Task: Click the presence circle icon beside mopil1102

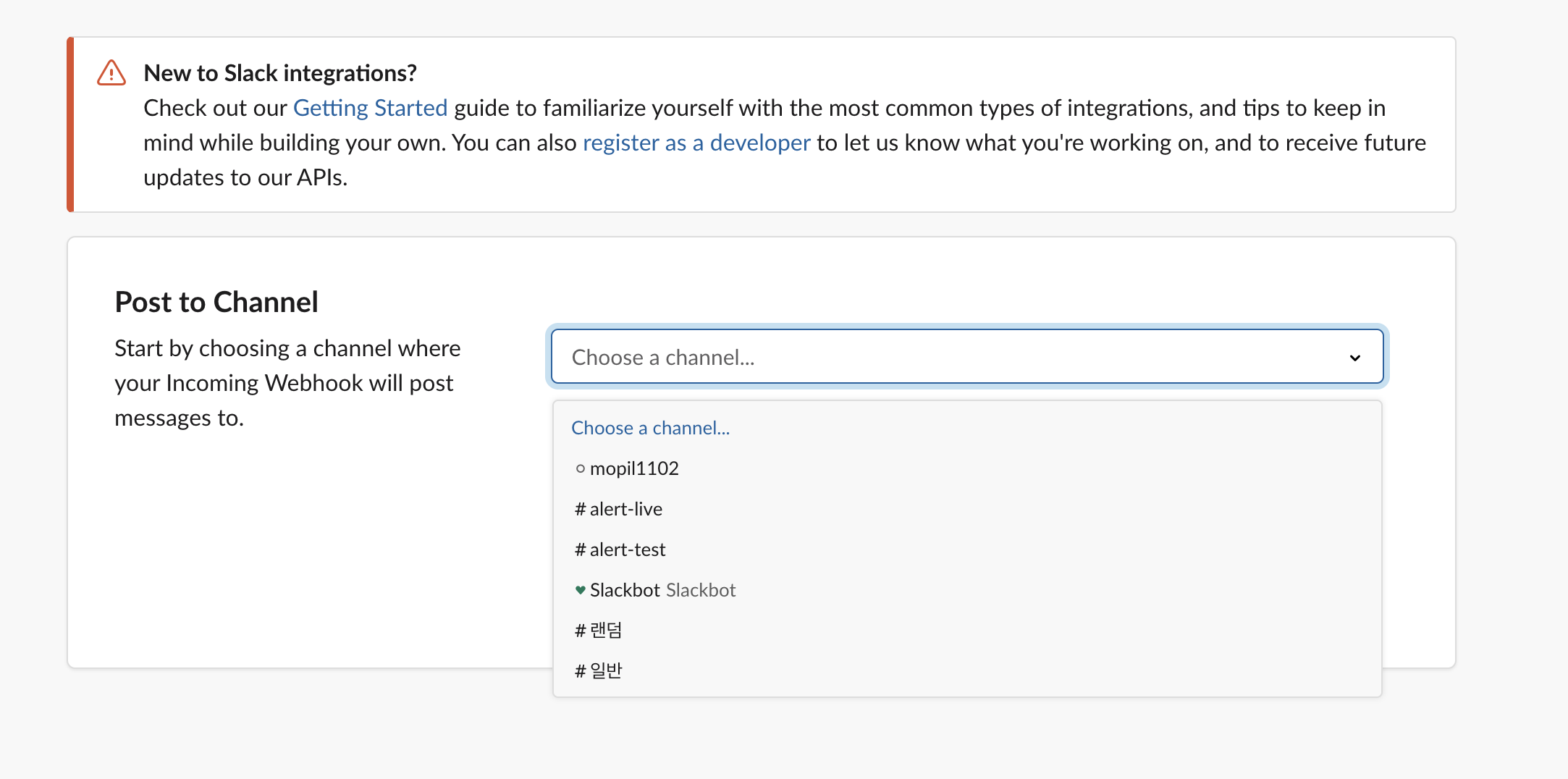Action: coord(580,468)
